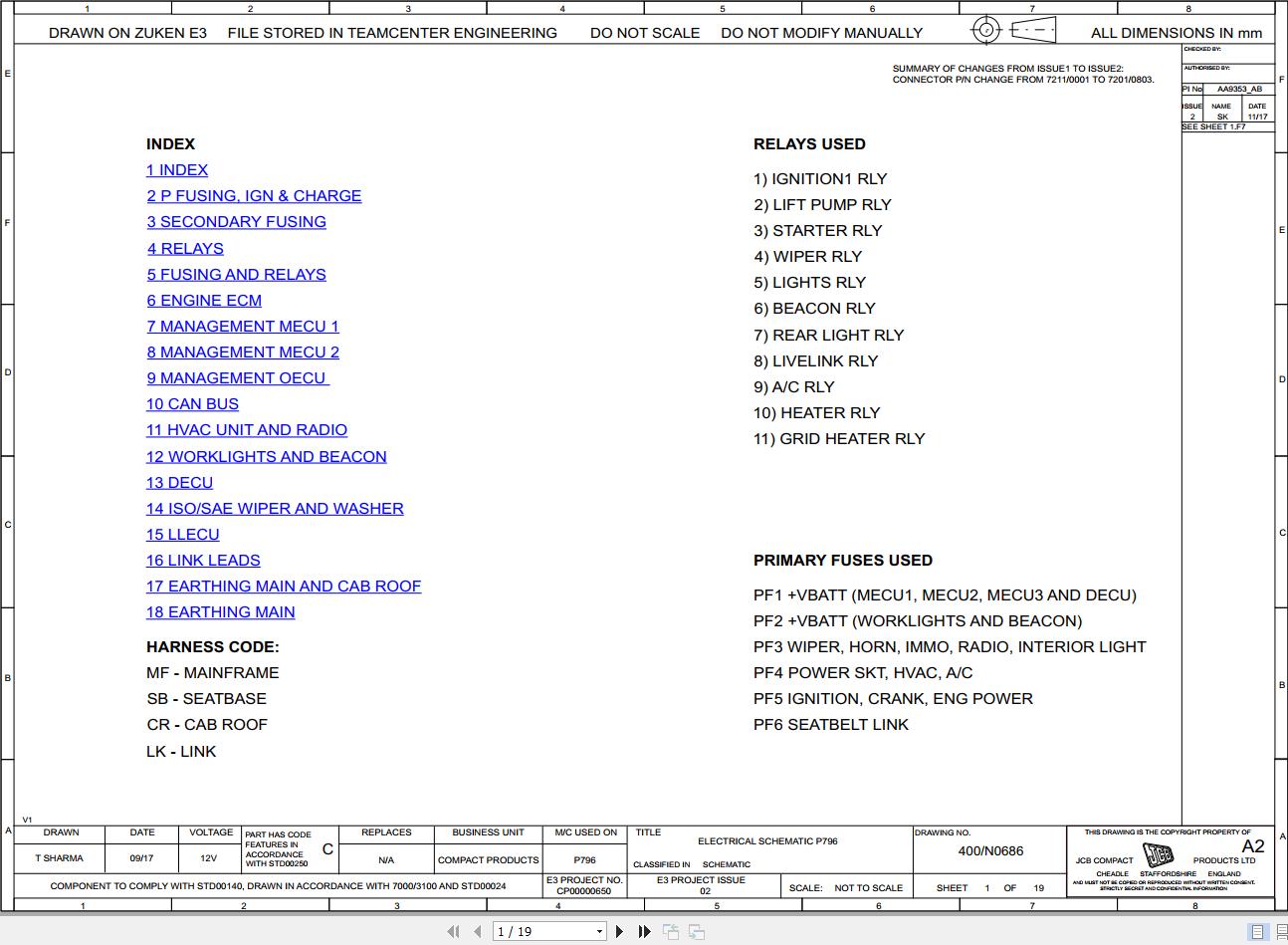Select the 'LK - LINK' harness code
Image resolution: width=1288 pixels, height=945 pixels.
click(181, 752)
